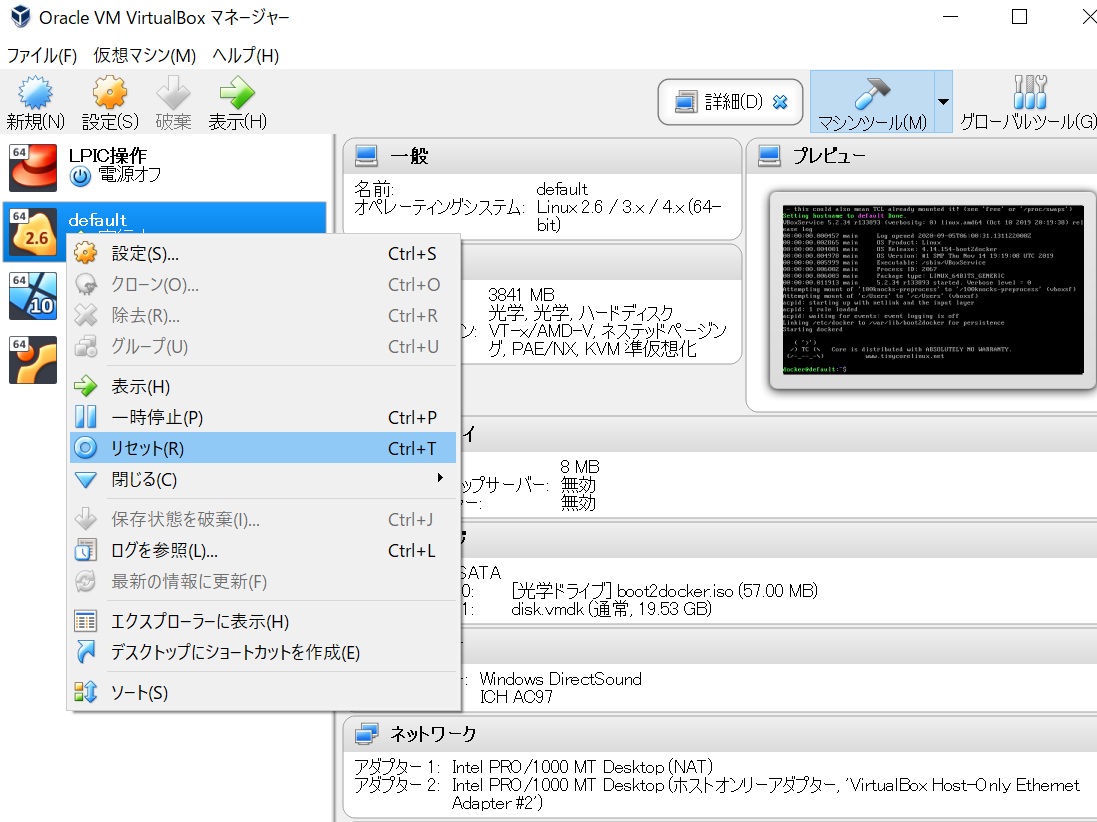Click the 3841 MB memory value
Screen dimensions: 1097x822
click(x=521, y=295)
